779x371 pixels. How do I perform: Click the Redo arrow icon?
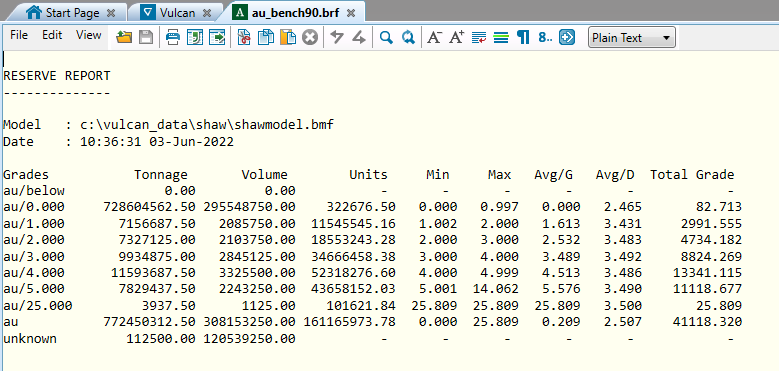[359, 37]
